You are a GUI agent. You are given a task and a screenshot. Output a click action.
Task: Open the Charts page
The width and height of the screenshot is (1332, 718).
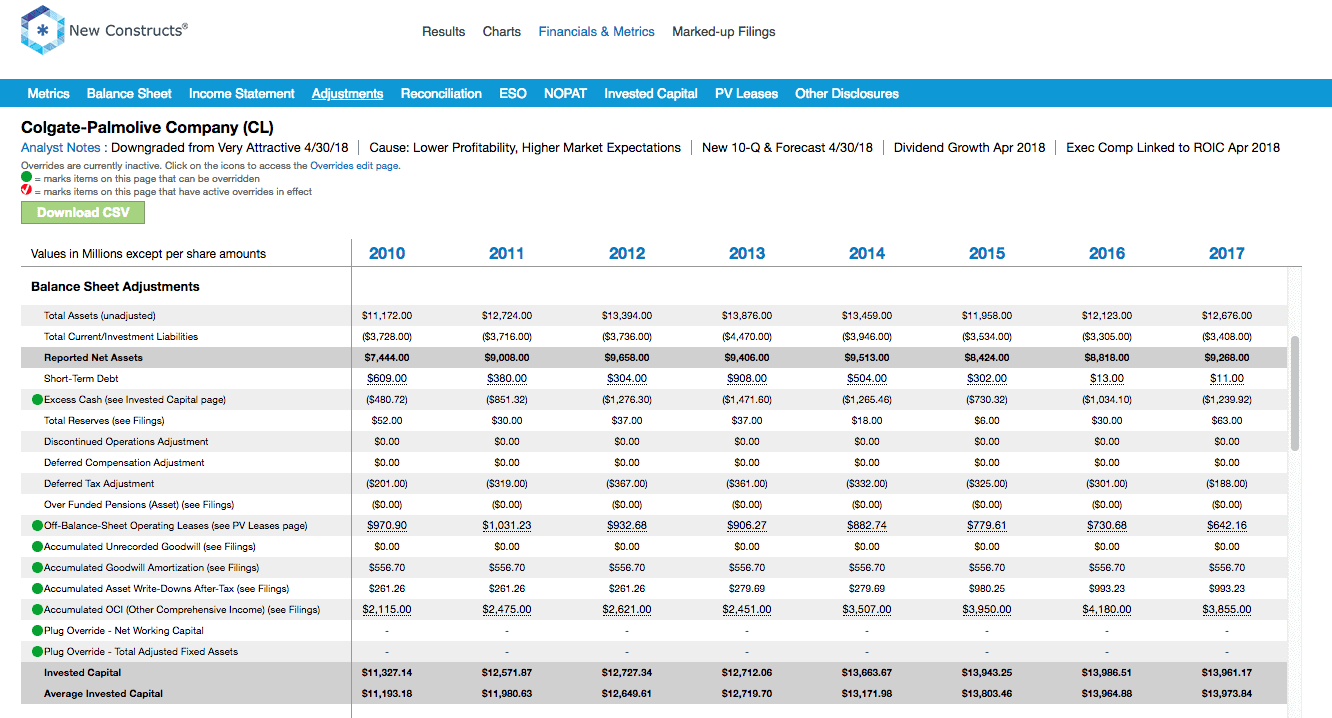pos(501,32)
